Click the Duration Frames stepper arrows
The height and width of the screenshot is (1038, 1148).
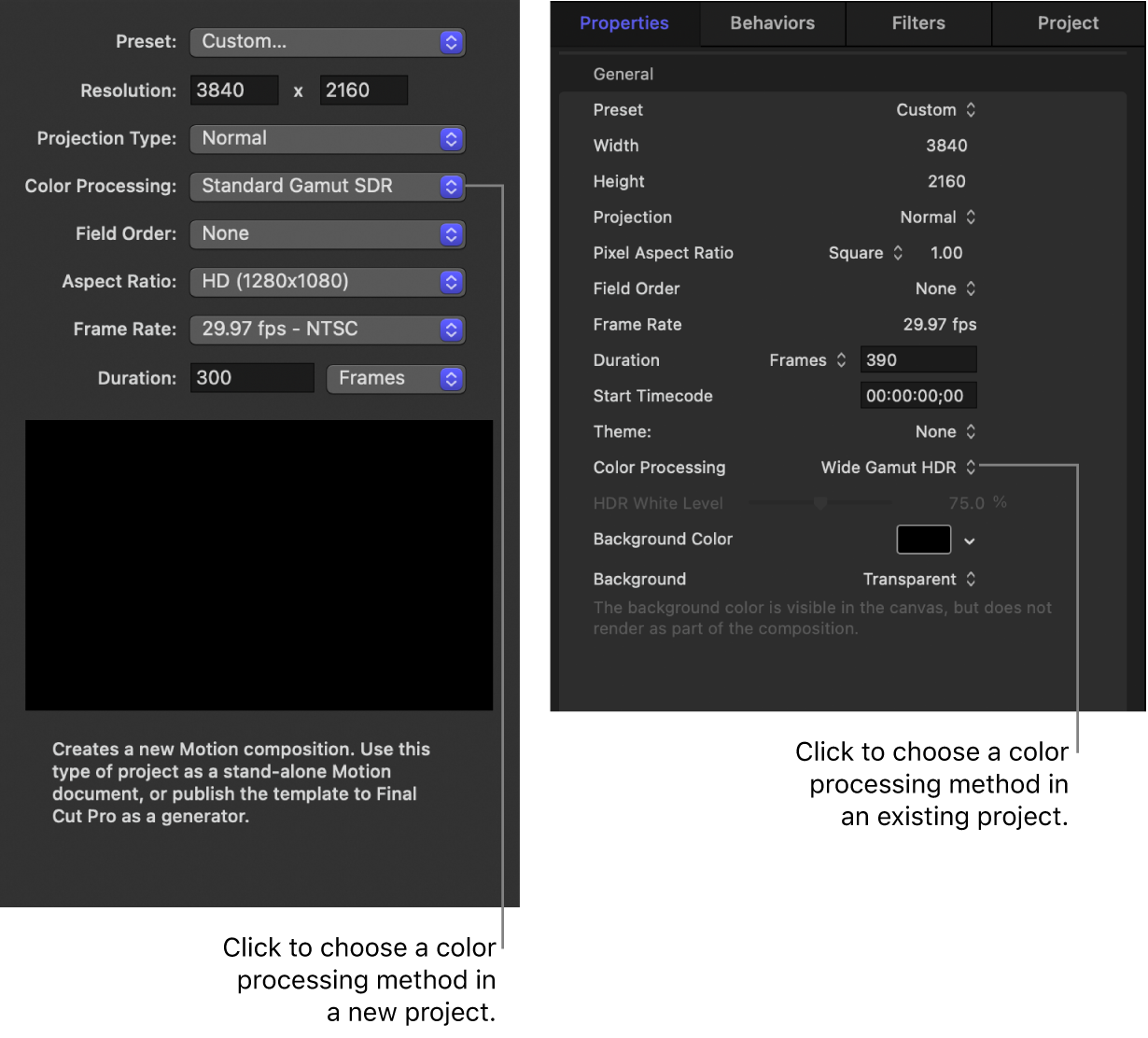coord(842,359)
